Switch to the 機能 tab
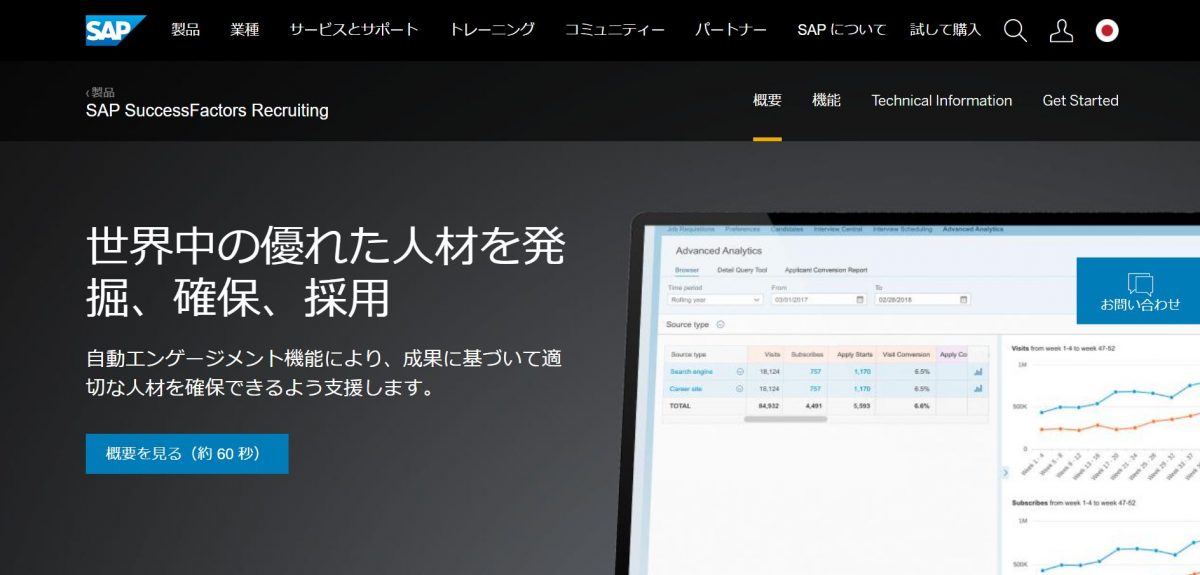The width and height of the screenshot is (1200, 575). (x=826, y=100)
